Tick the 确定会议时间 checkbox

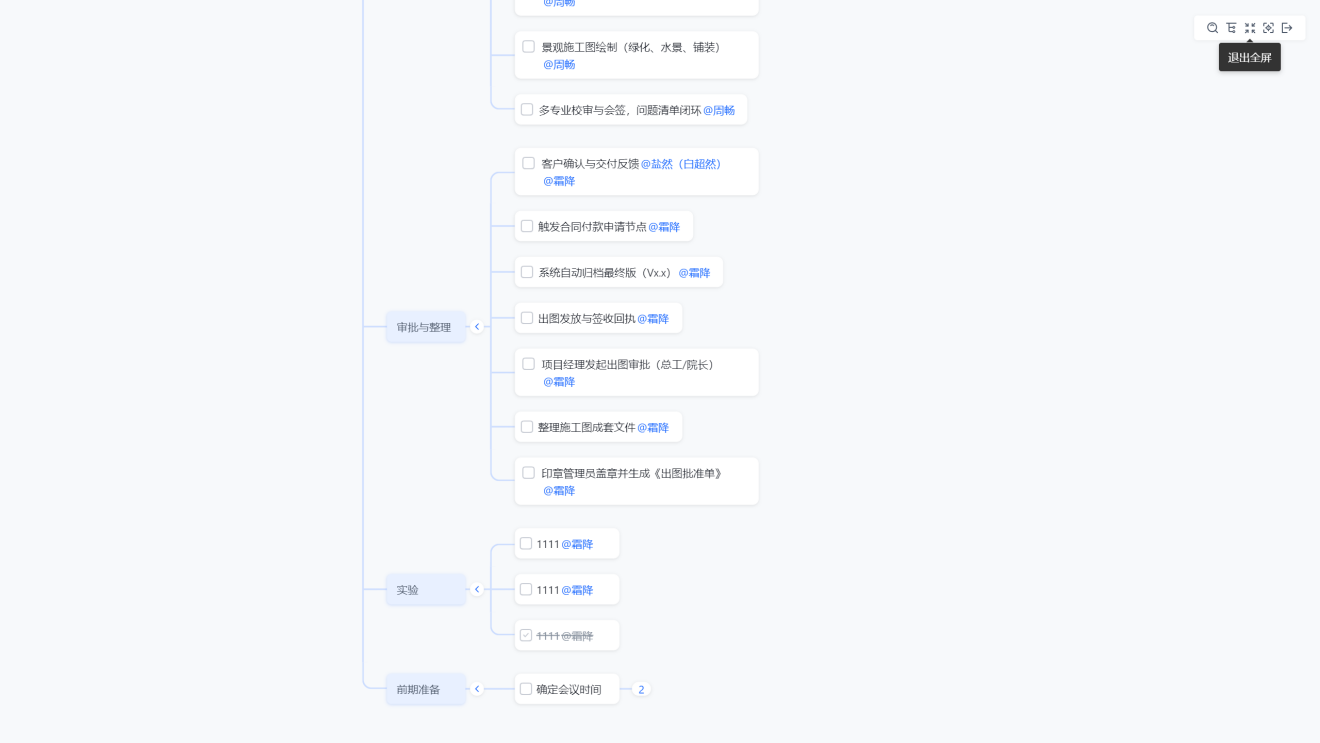coord(526,689)
